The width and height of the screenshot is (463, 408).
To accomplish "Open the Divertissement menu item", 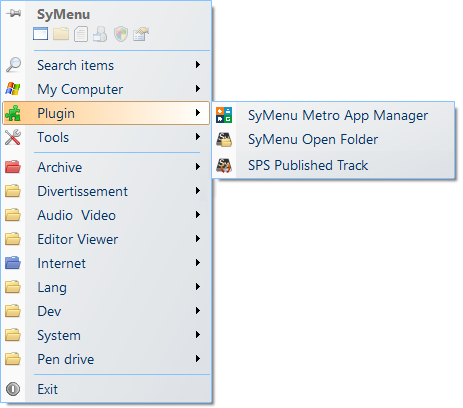I will coord(106,191).
